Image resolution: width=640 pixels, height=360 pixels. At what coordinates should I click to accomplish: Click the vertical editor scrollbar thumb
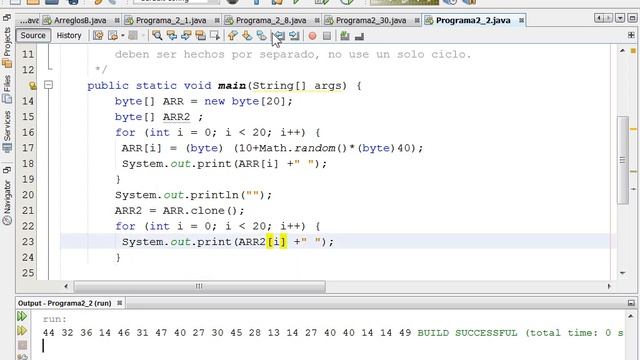tap(622, 160)
